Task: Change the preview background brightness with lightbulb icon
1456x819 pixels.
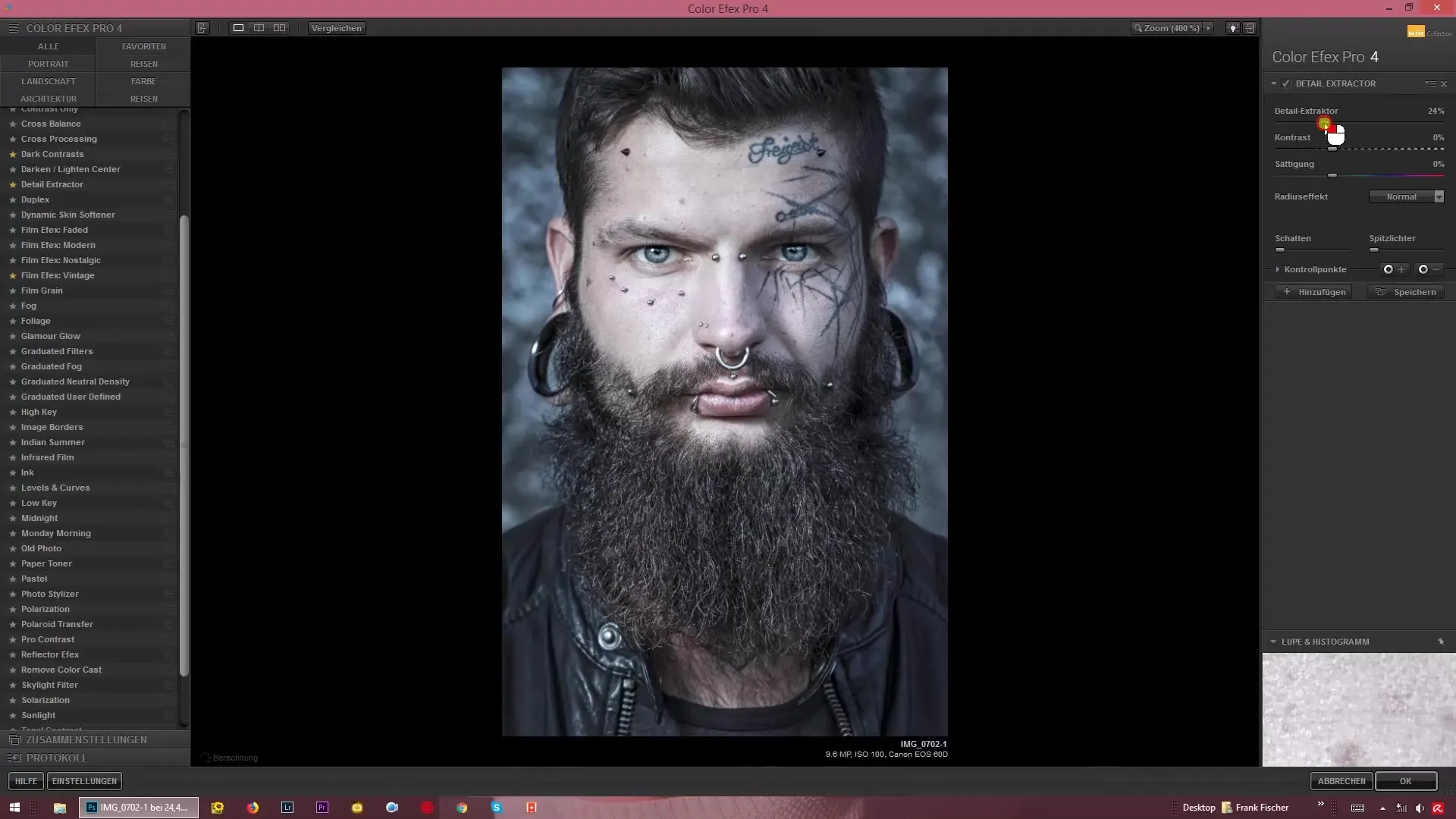Action: [x=1233, y=28]
